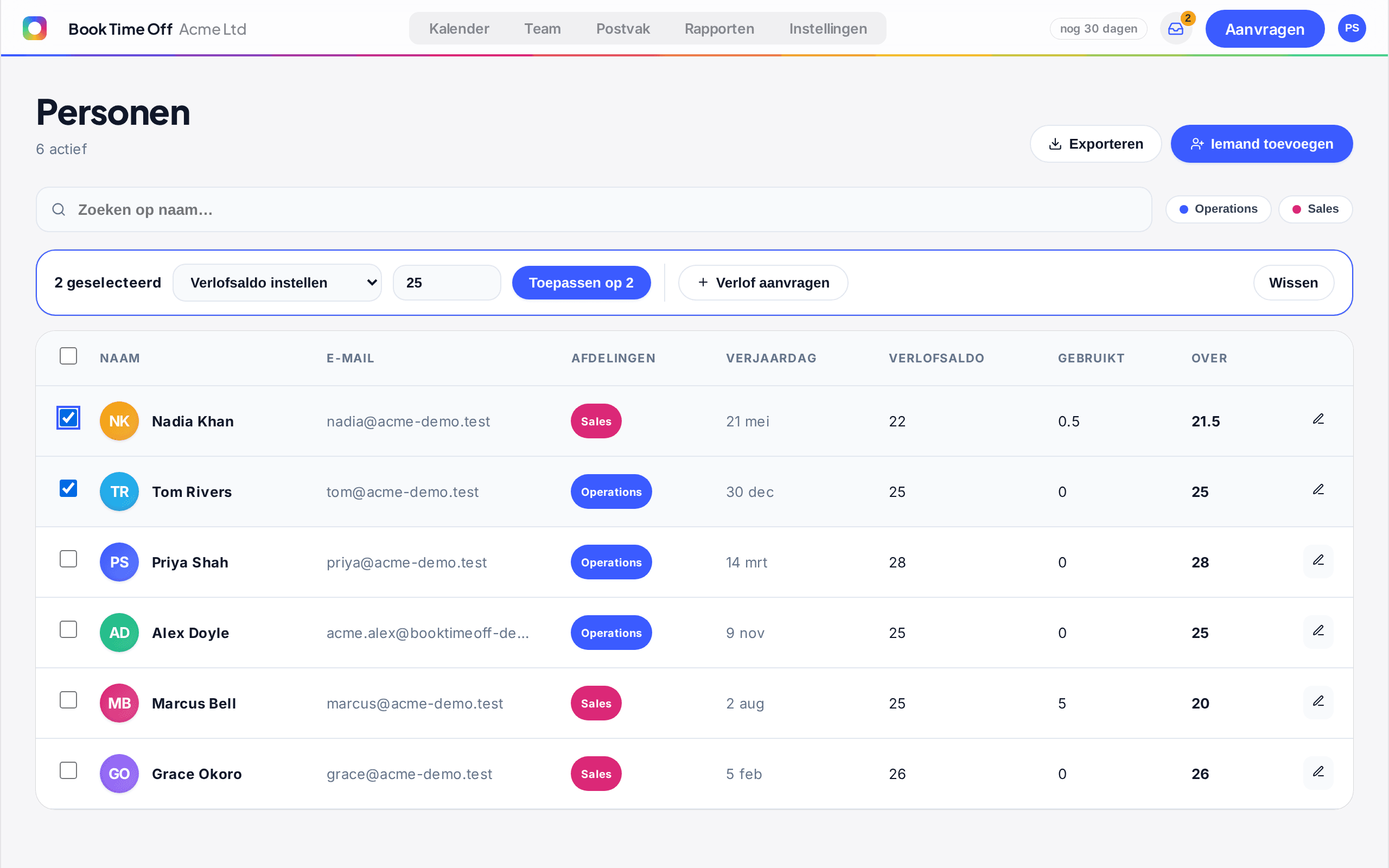Filter by the Sales department chip
Screen dimensions: 1389x868
[x=1315, y=209]
